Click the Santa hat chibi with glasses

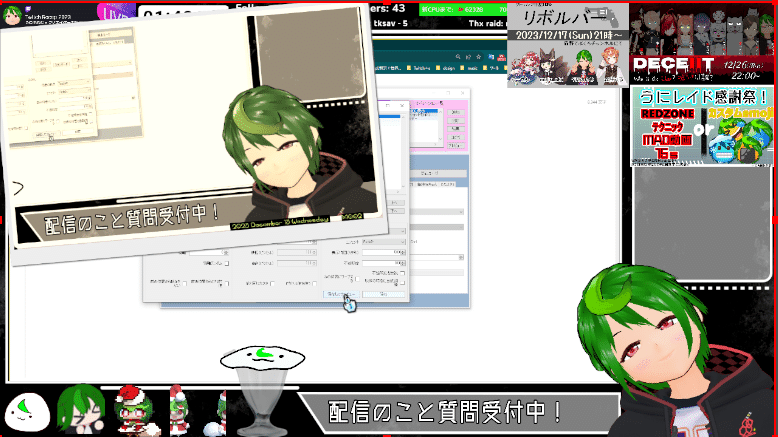[x=135, y=411]
